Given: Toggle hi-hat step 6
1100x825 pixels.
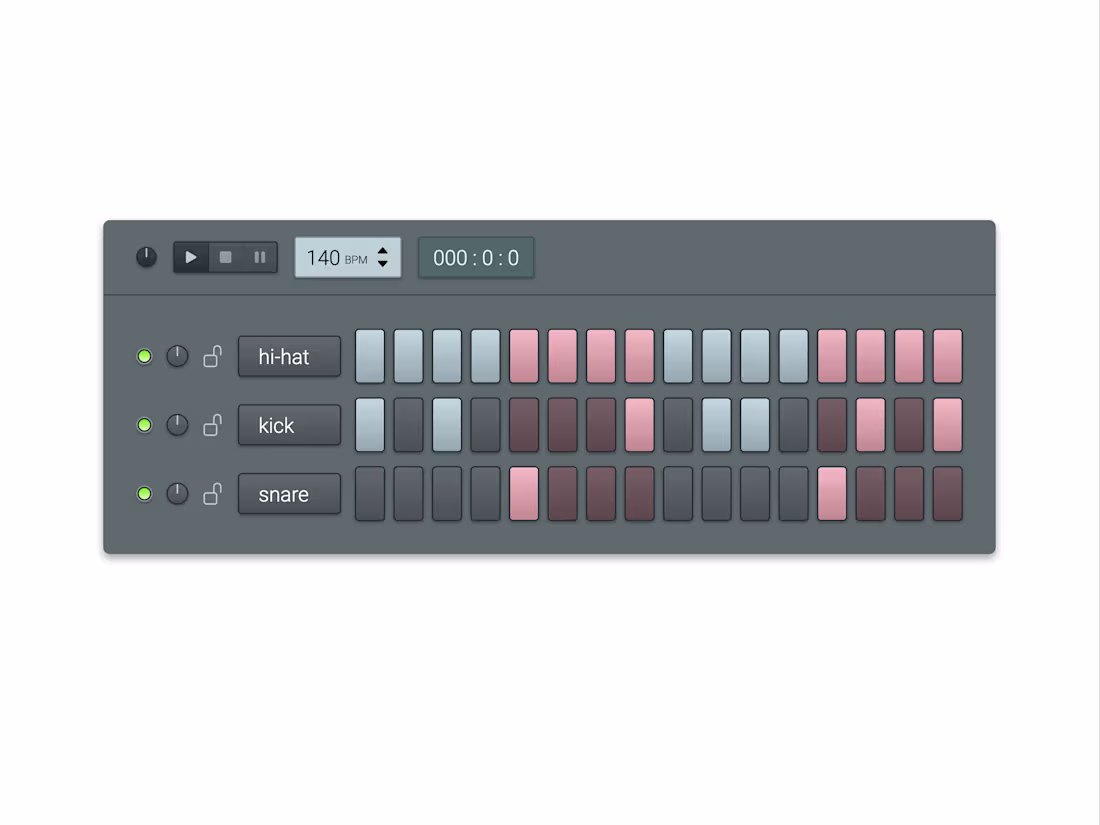Looking at the screenshot, I should 563,356.
